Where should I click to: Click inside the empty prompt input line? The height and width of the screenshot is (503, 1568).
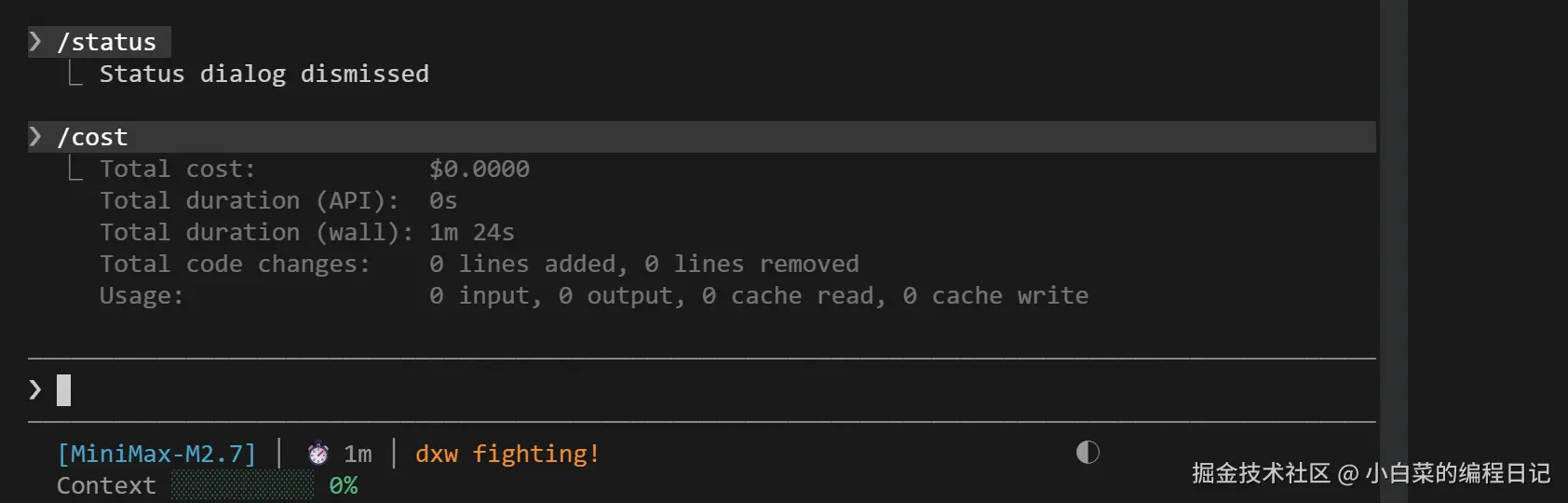[652, 389]
